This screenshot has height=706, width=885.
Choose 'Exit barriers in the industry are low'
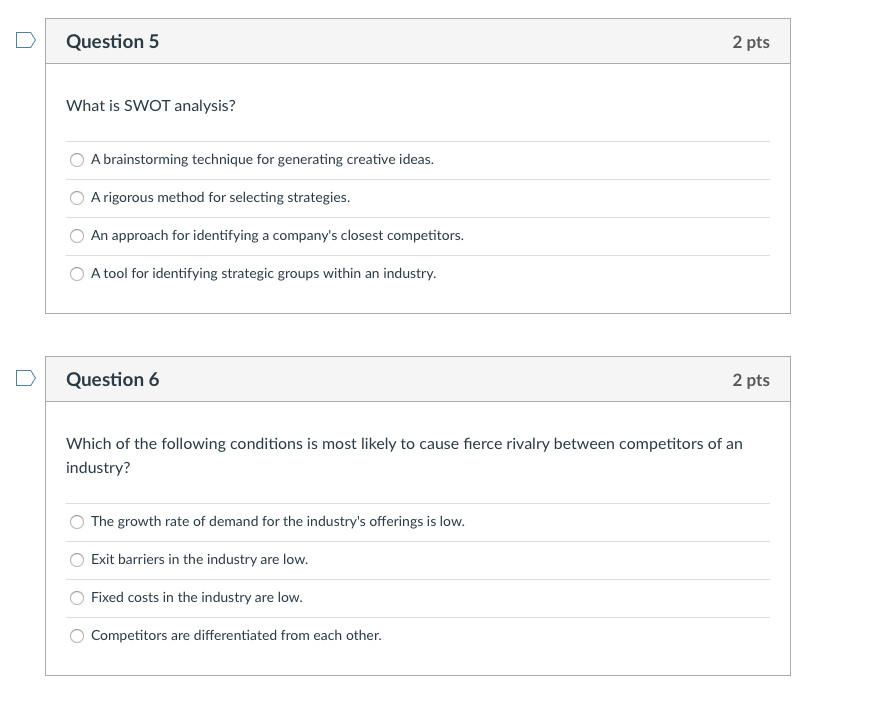(77, 559)
